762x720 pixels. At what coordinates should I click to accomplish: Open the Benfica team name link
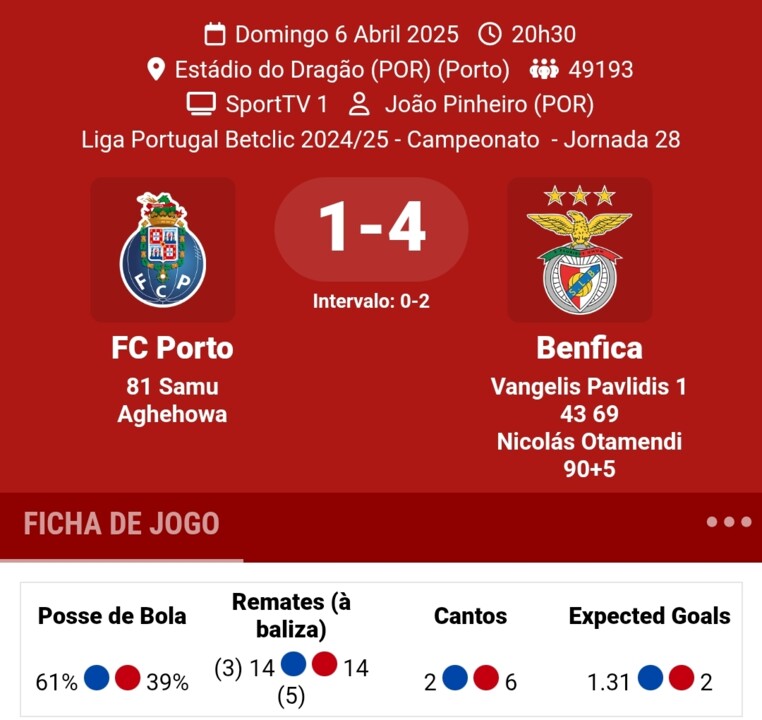tap(589, 348)
